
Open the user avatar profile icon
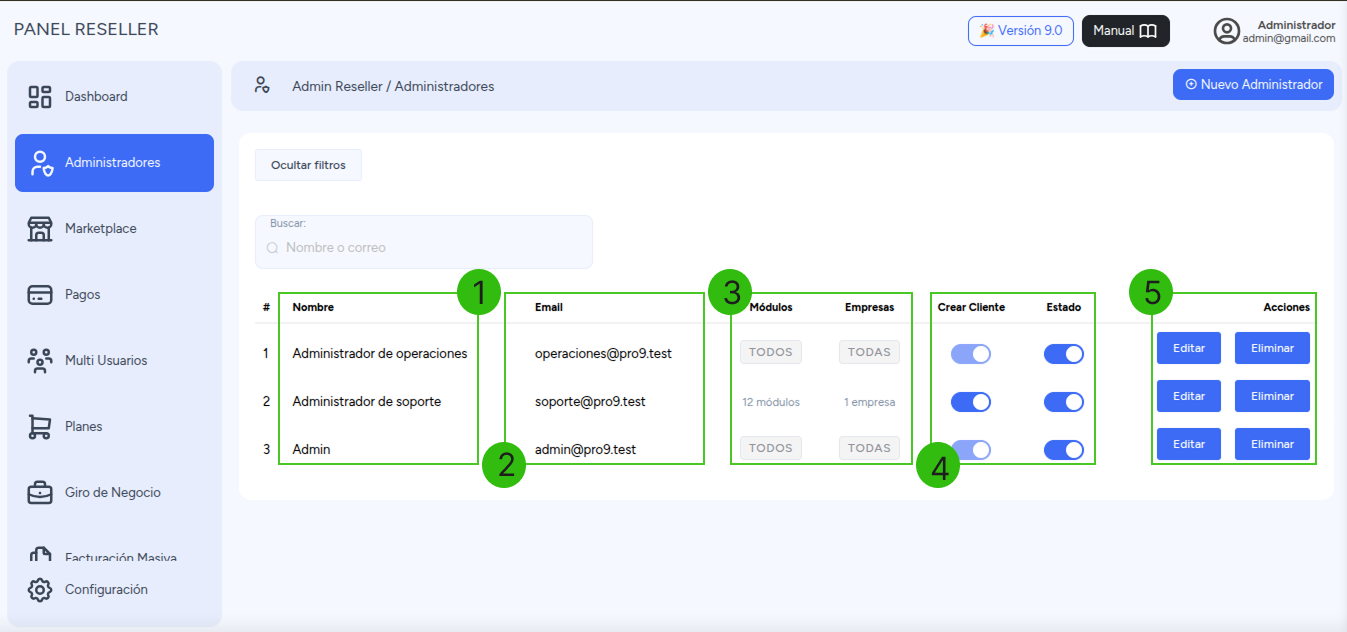pyautogui.click(x=1227, y=31)
